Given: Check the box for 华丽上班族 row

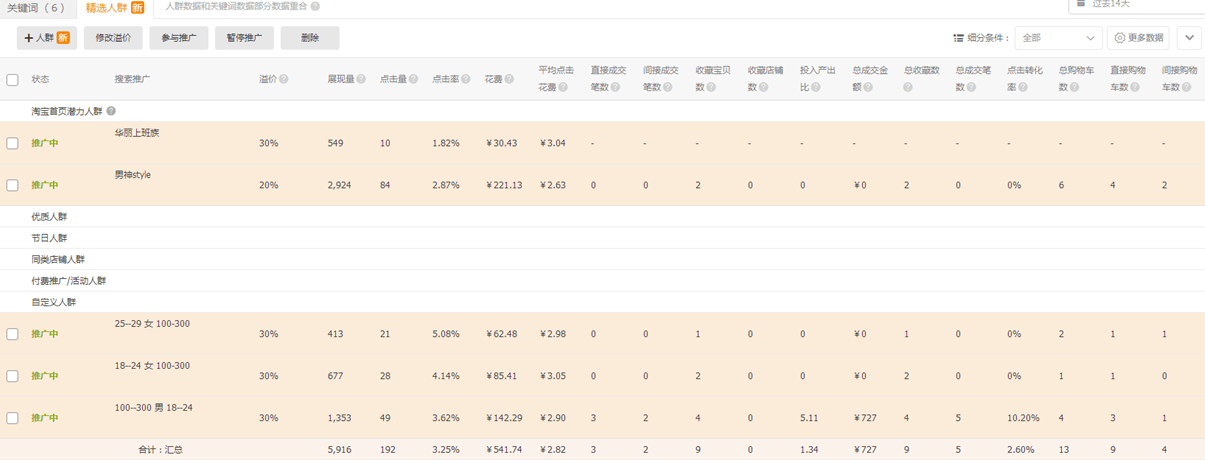Looking at the screenshot, I should click(x=12, y=143).
